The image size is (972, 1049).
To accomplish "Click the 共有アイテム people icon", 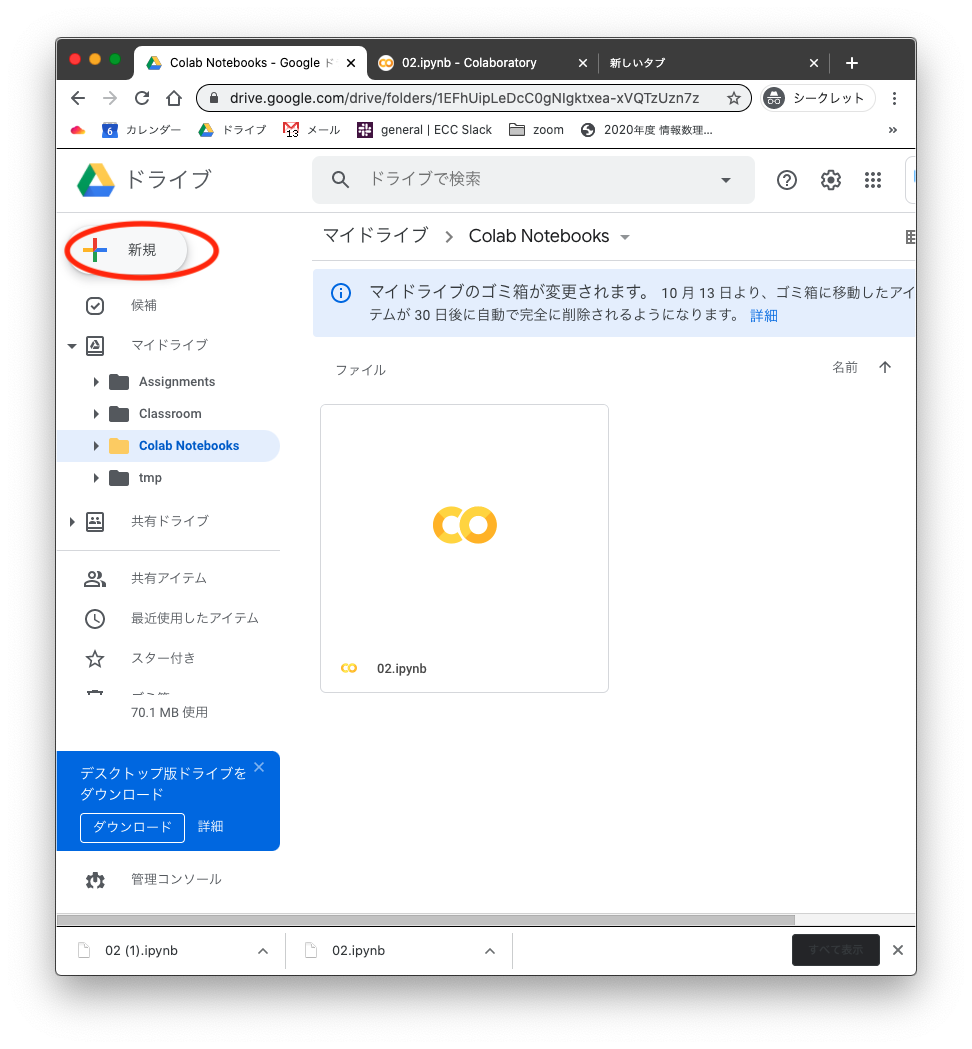I will click(x=95, y=579).
